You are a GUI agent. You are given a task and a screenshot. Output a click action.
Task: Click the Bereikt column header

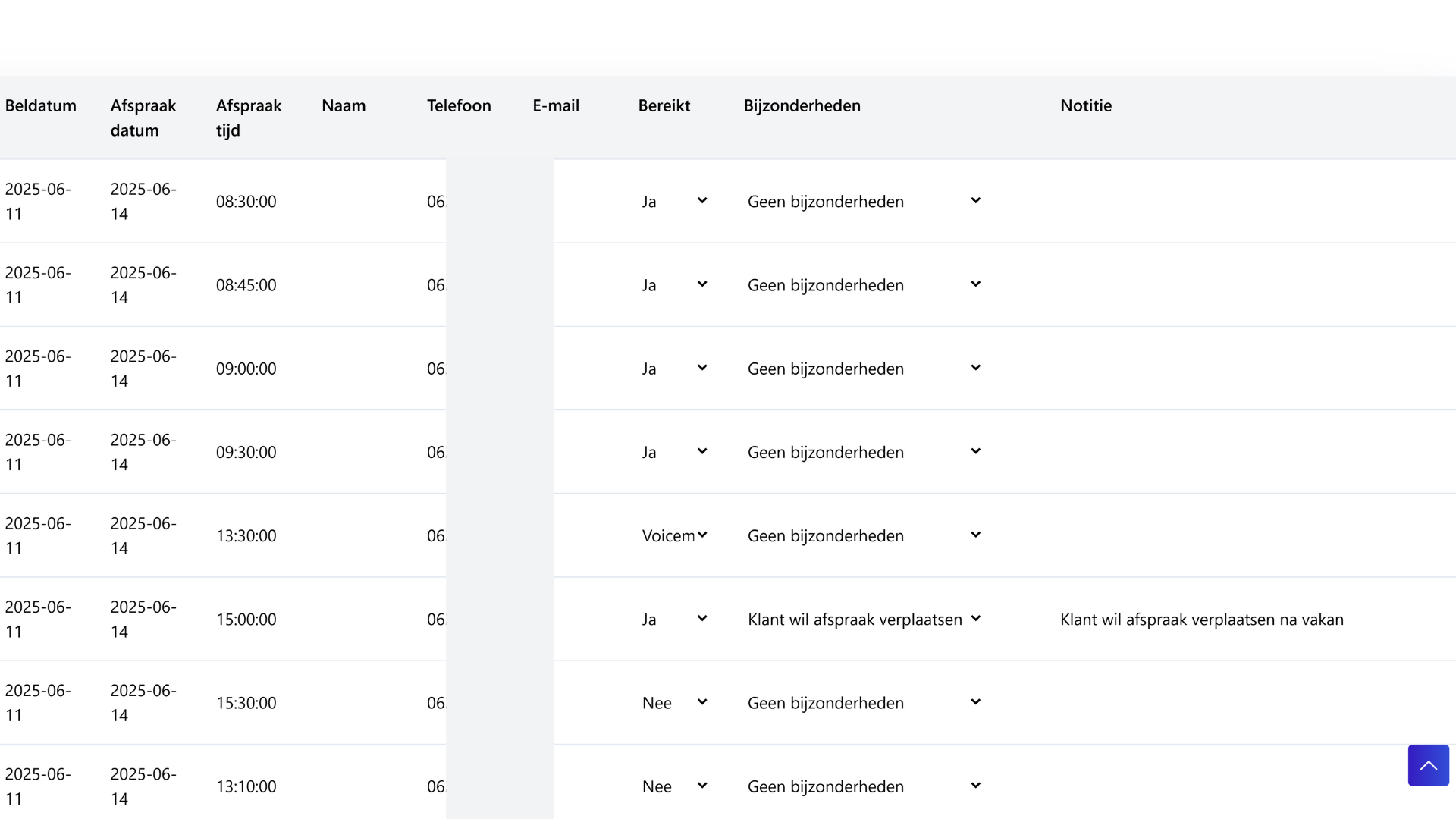coord(664,106)
